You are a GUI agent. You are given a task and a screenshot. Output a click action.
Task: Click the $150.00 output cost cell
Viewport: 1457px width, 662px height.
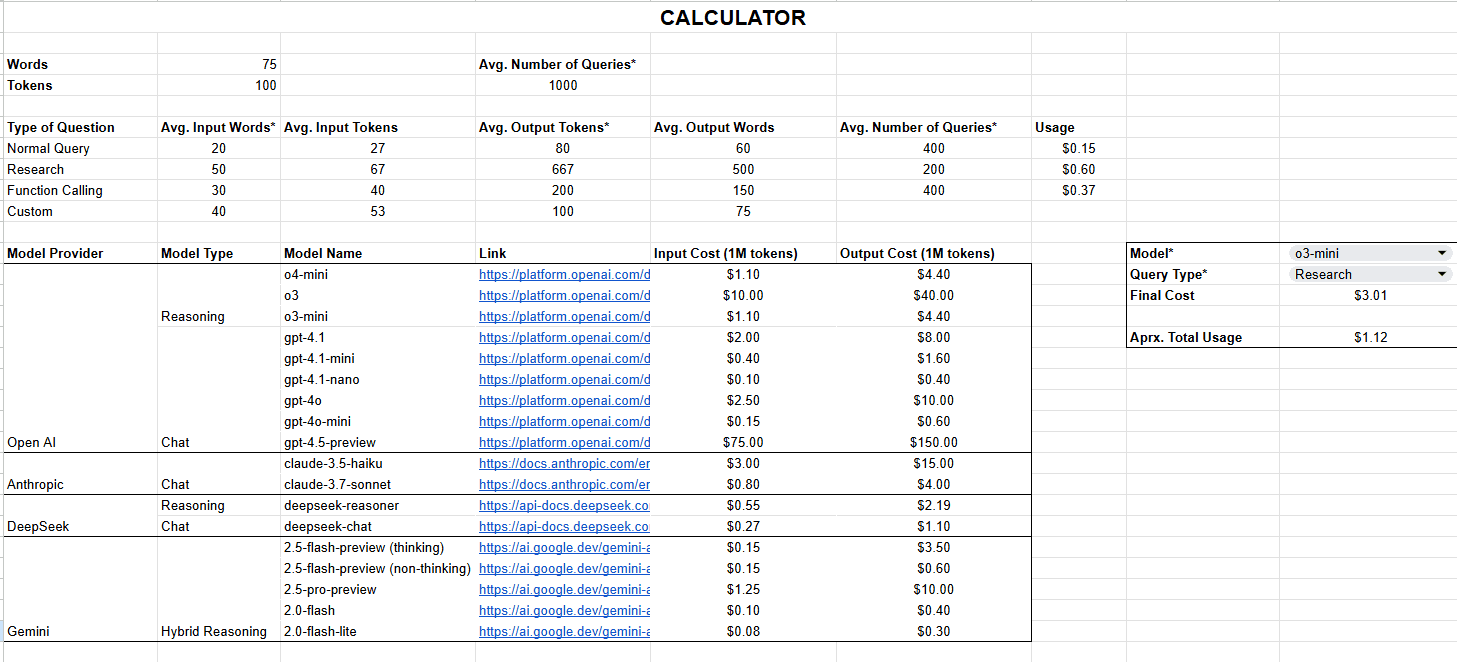coord(934,442)
